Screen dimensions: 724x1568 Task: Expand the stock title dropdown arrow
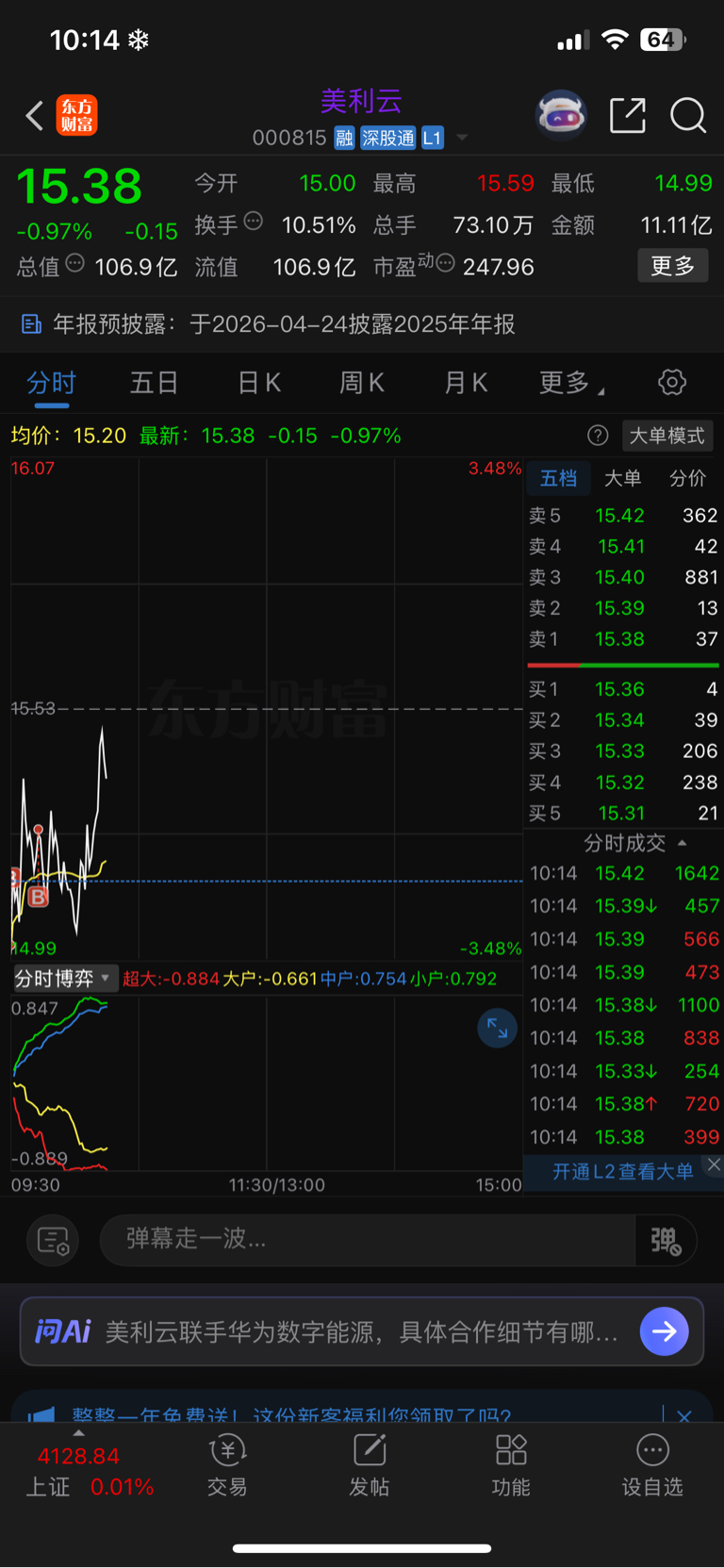pos(462,139)
